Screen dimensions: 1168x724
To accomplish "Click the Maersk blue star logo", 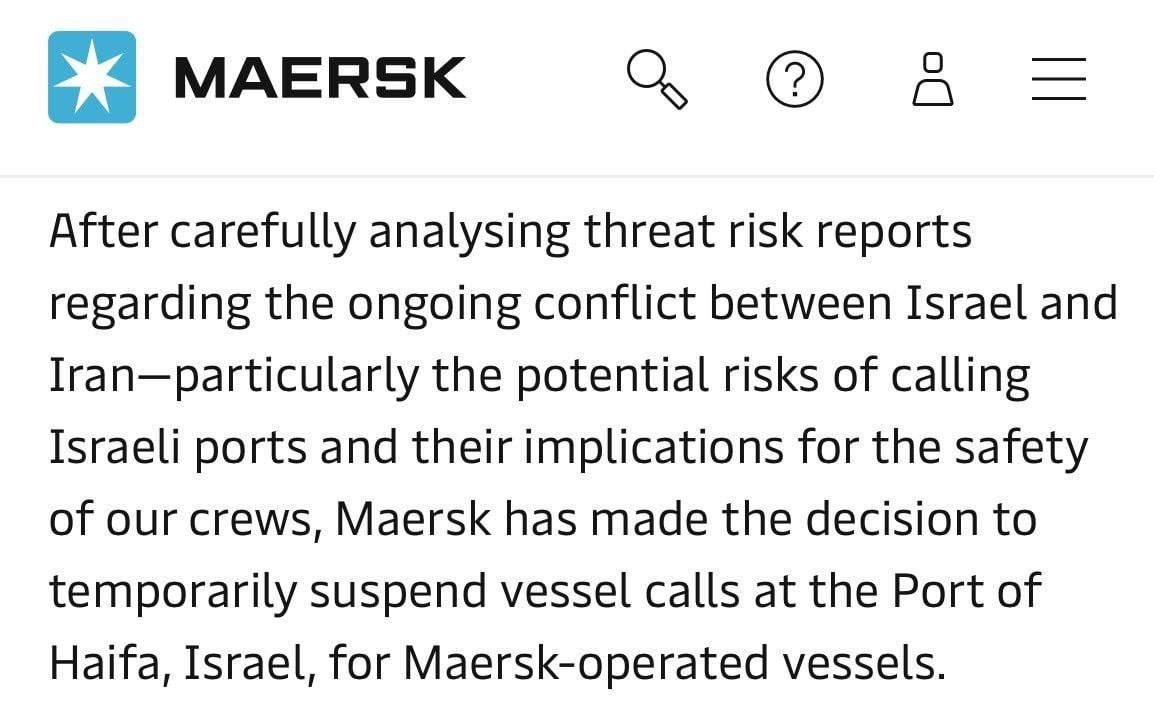I will tap(91, 77).
